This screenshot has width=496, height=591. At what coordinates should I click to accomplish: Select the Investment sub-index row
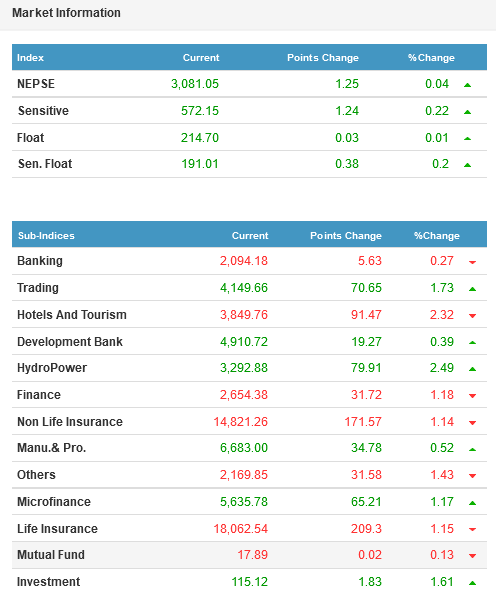(249, 580)
